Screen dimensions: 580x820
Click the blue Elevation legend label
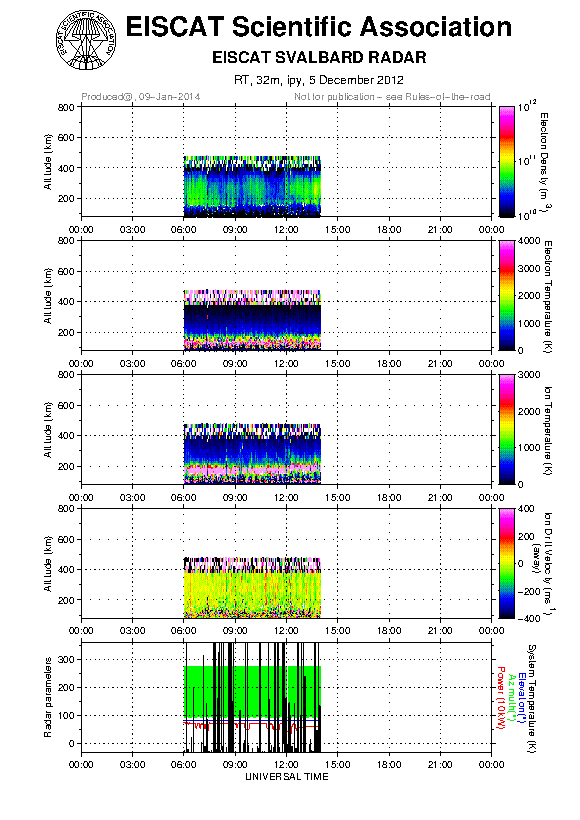(x=521, y=698)
